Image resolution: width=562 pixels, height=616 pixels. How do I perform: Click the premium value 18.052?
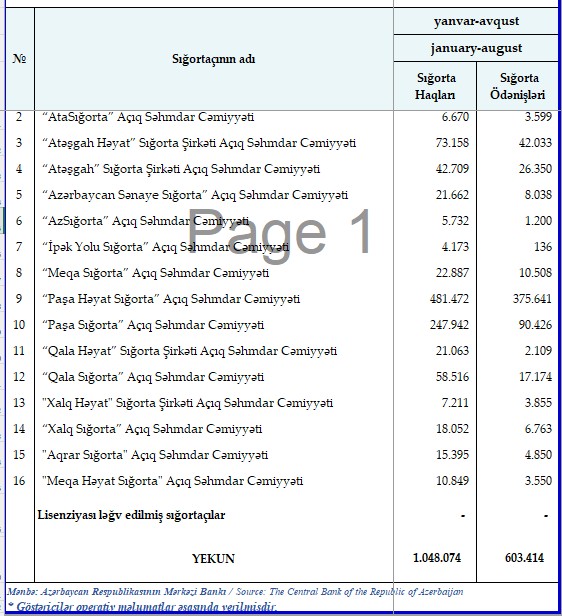452,429
